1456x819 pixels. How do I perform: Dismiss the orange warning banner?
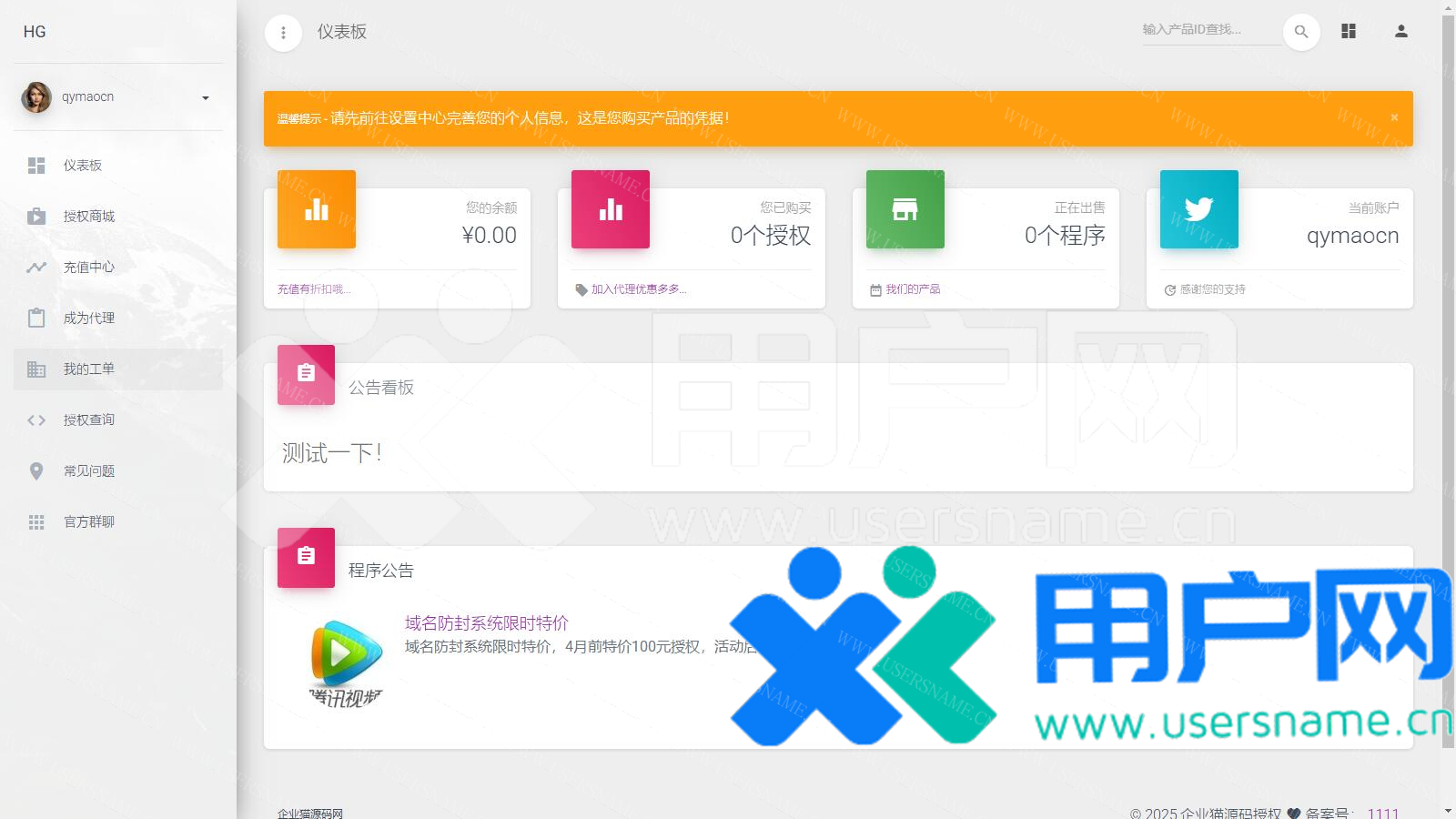click(x=1393, y=117)
